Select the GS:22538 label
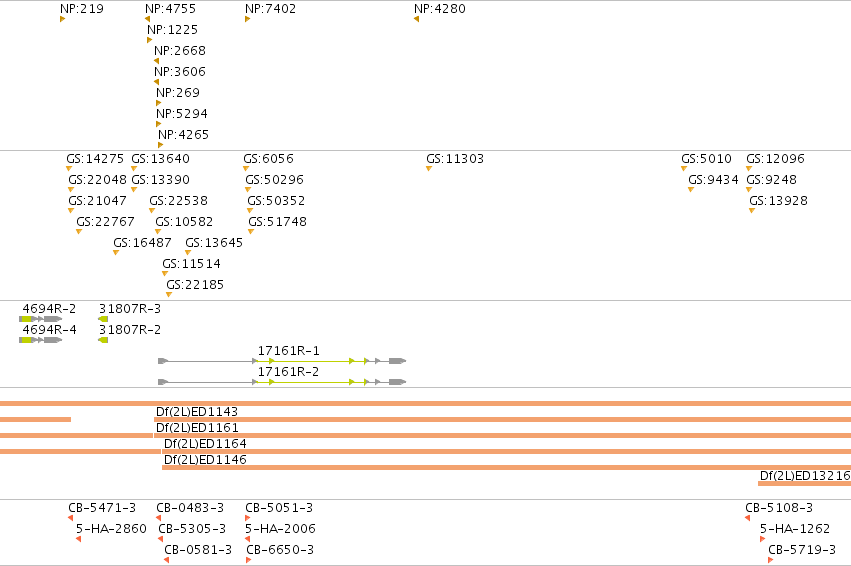Screen dimensions: 851x566 [x=179, y=201]
